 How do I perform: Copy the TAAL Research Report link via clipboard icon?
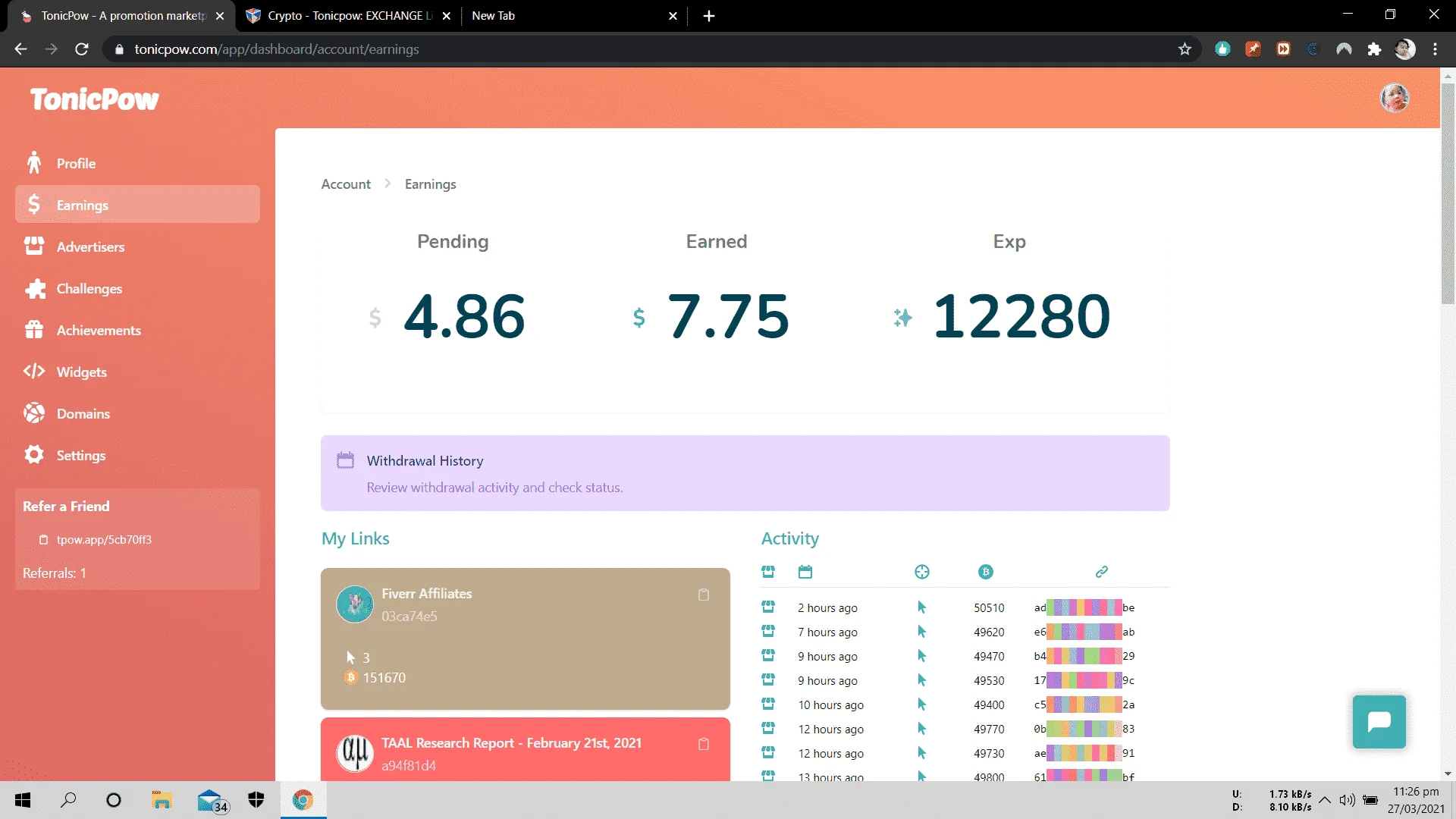(704, 745)
